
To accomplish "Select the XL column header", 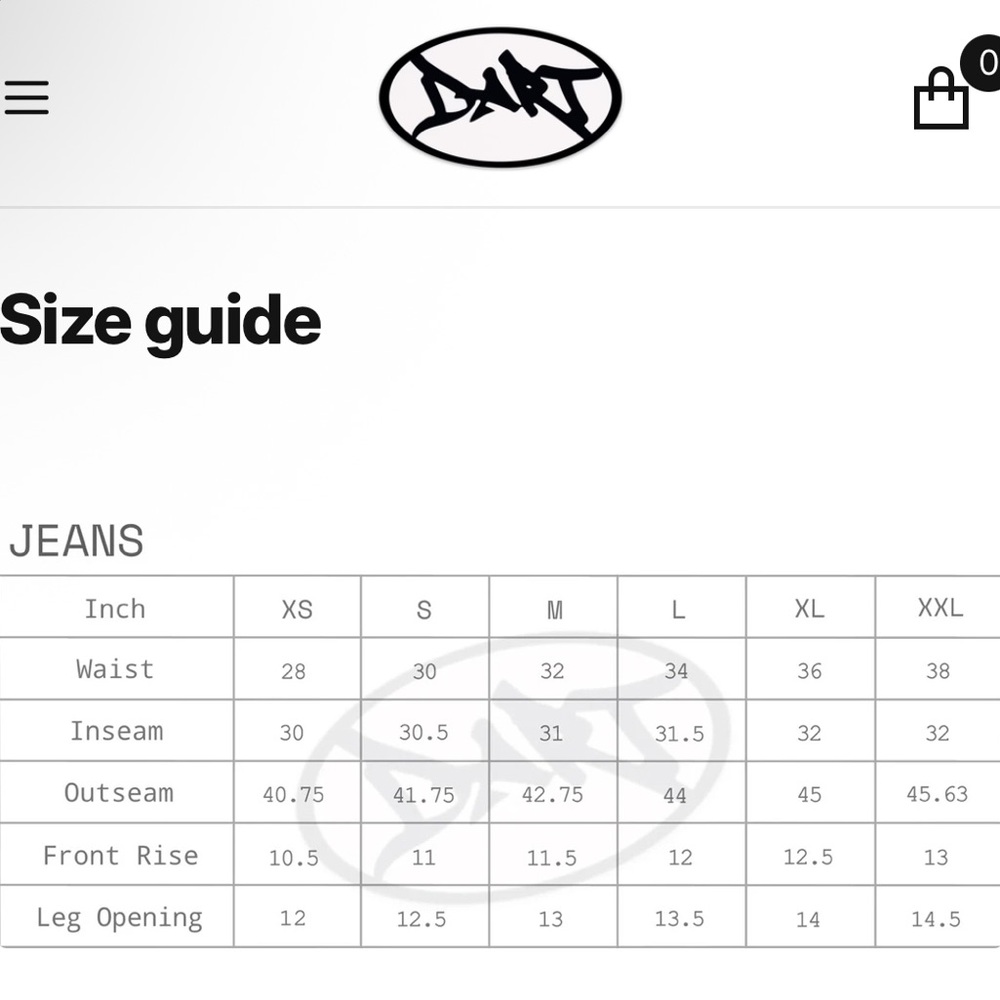I will 809,609.
